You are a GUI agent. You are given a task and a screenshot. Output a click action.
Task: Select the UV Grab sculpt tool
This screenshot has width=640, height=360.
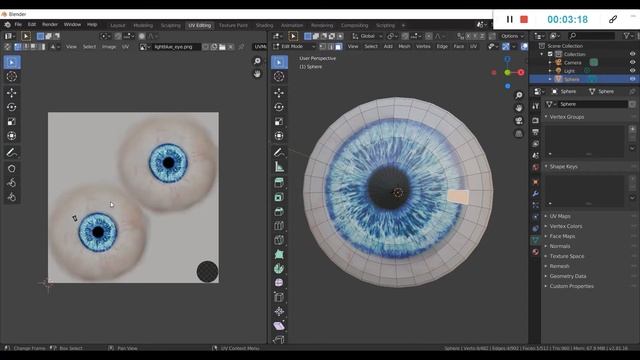click(11, 169)
